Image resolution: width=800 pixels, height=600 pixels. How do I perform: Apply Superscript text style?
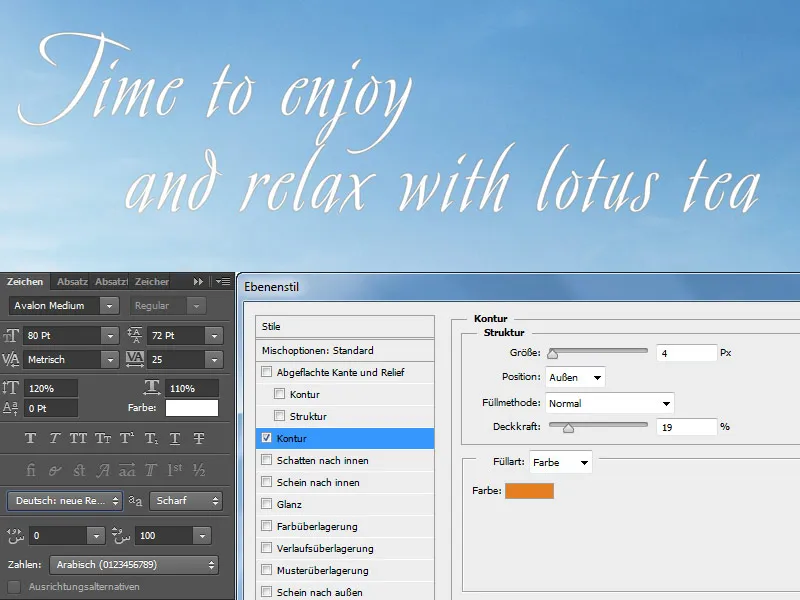pos(127,438)
